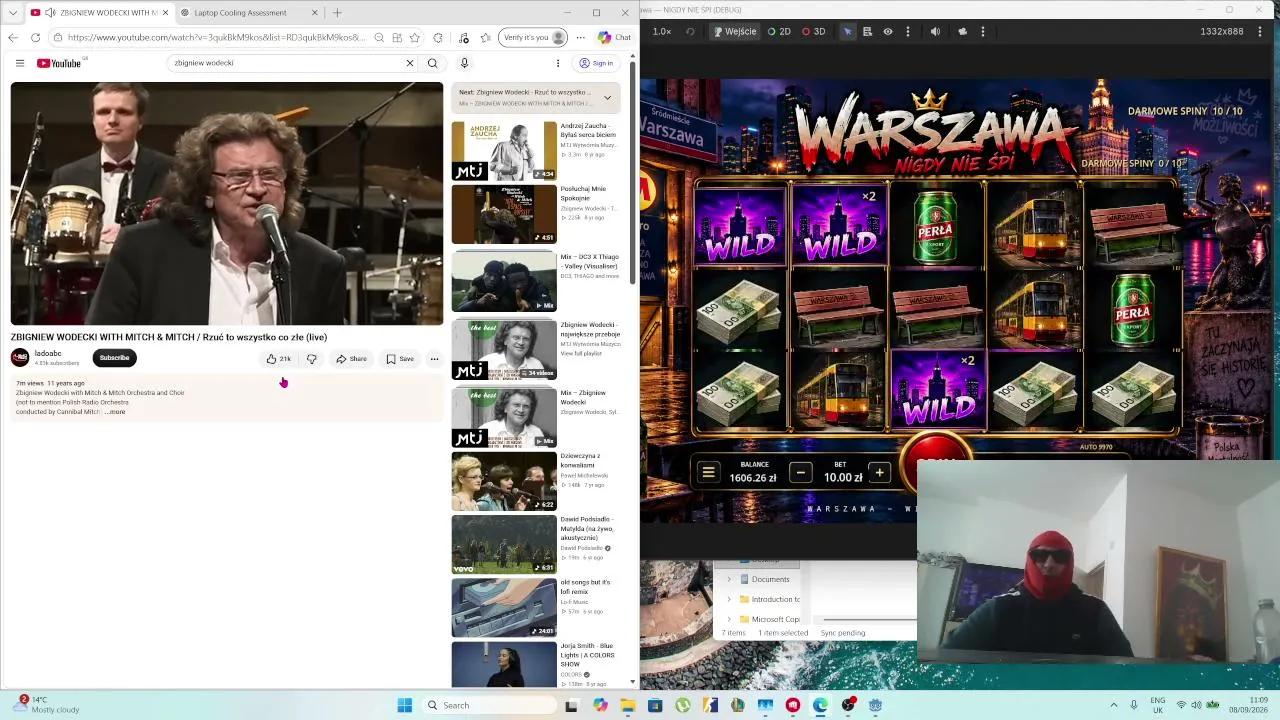This screenshot has height=720, width=1280.
Task: Open the three-dot menu after eye icon
Action: click(906, 31)
